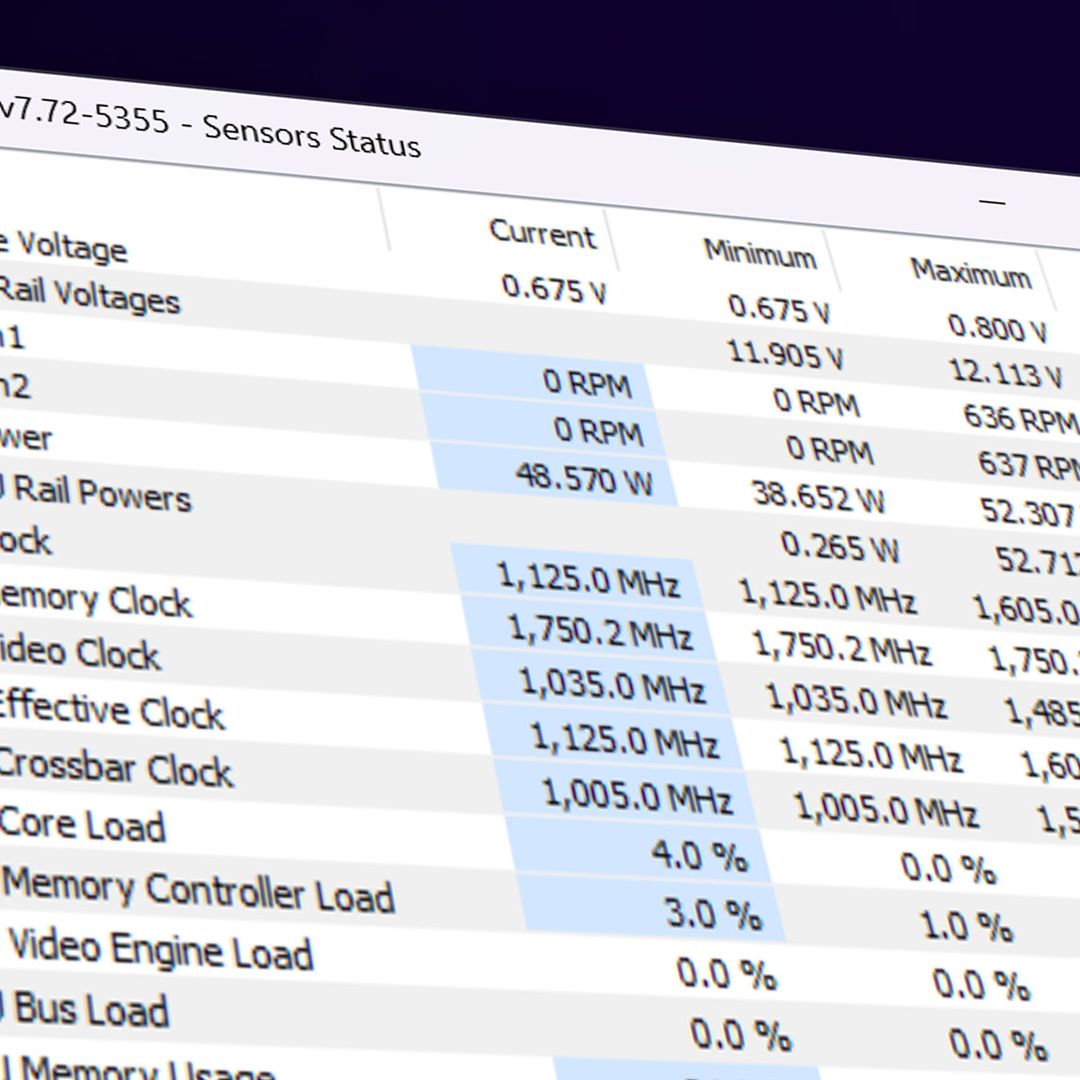1080x1080 pixels.
Task: Click the Current column header
Action: [x=542, y=233]
